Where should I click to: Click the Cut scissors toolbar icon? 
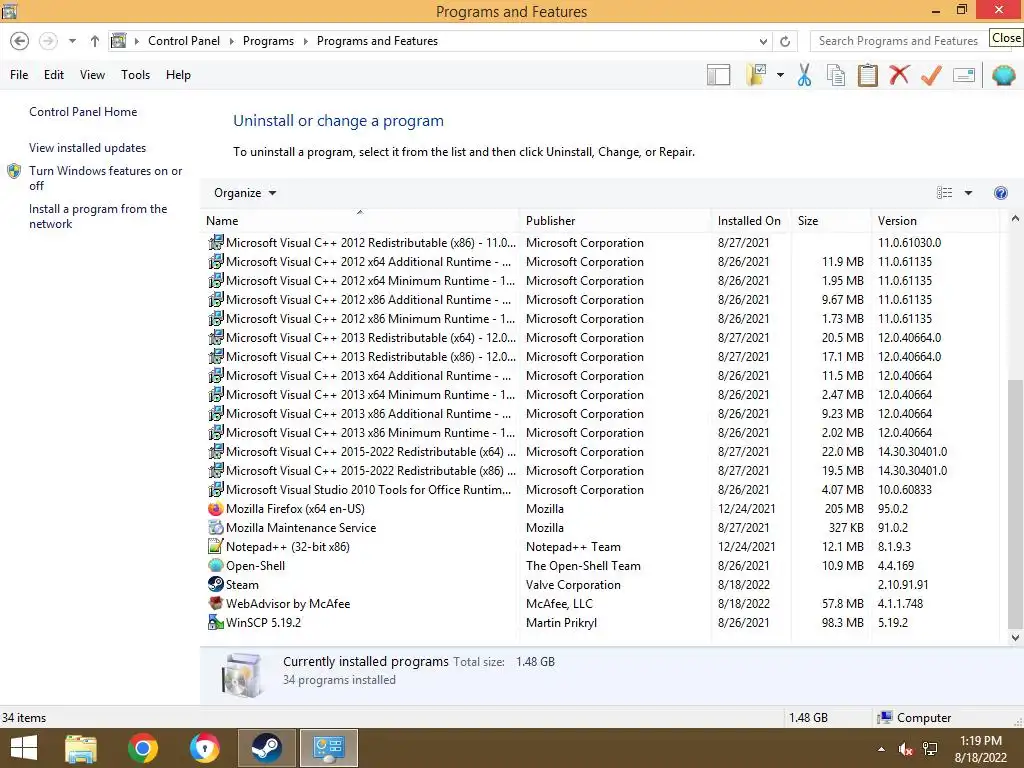click(804, 75)
